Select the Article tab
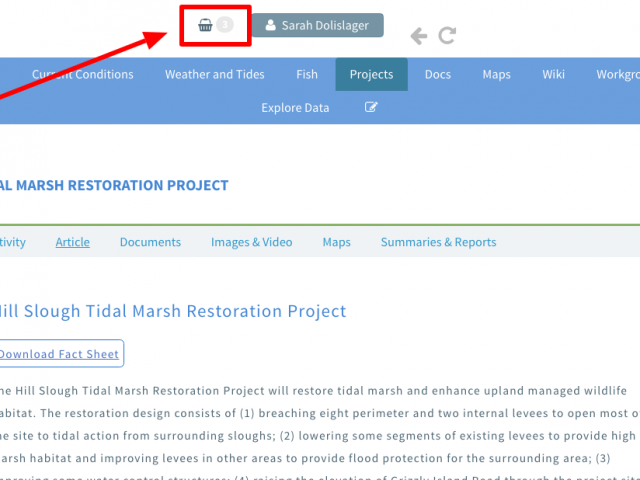The width and height of the screenshot is (640, 480). click(73, 242)
